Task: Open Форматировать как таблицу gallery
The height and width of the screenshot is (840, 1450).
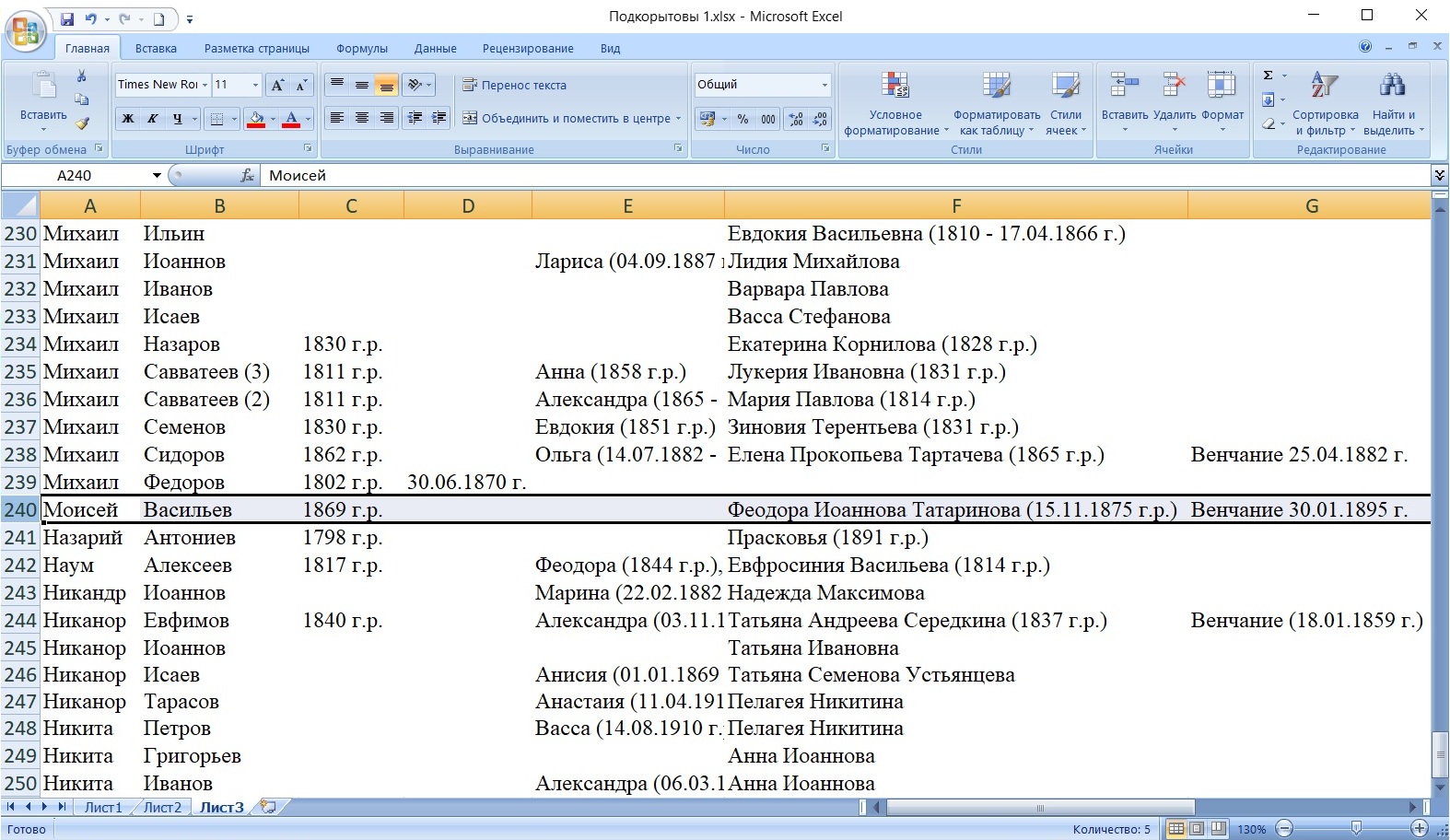Action: pos(997,103)
